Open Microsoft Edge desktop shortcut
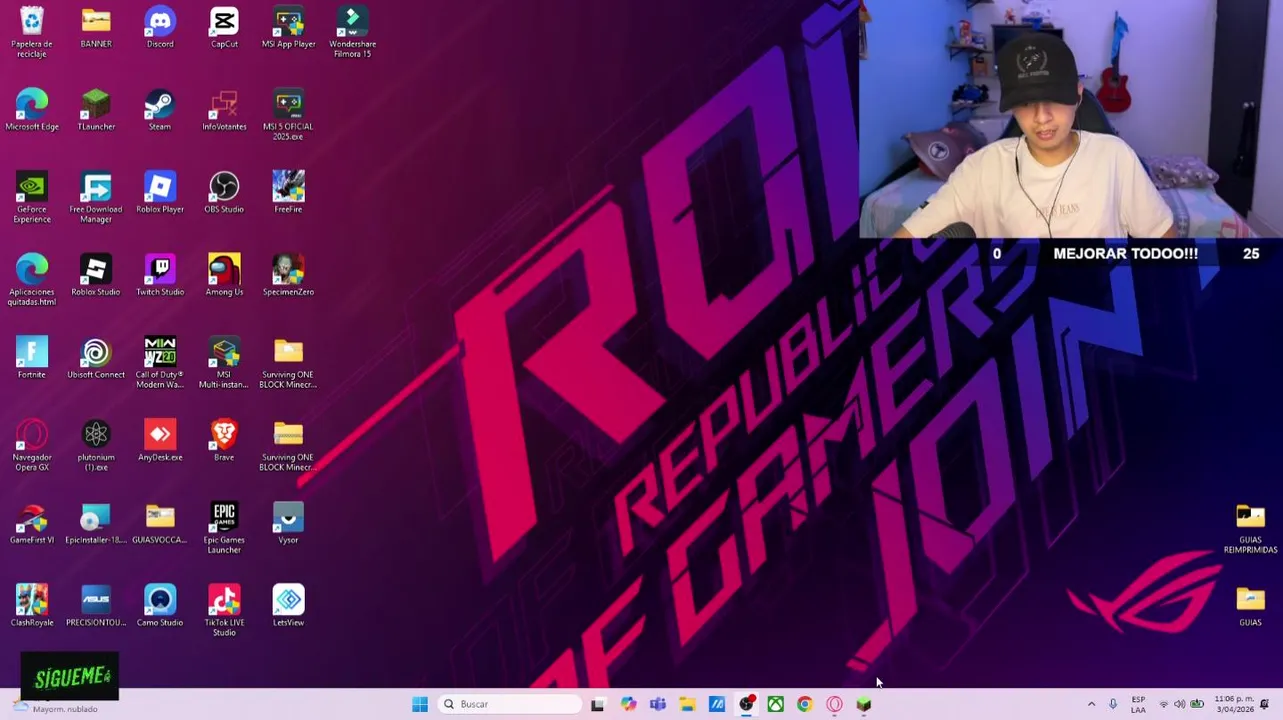Image resolution: width=1283 pixels, height=720 pixels. [x=32, y=110]
